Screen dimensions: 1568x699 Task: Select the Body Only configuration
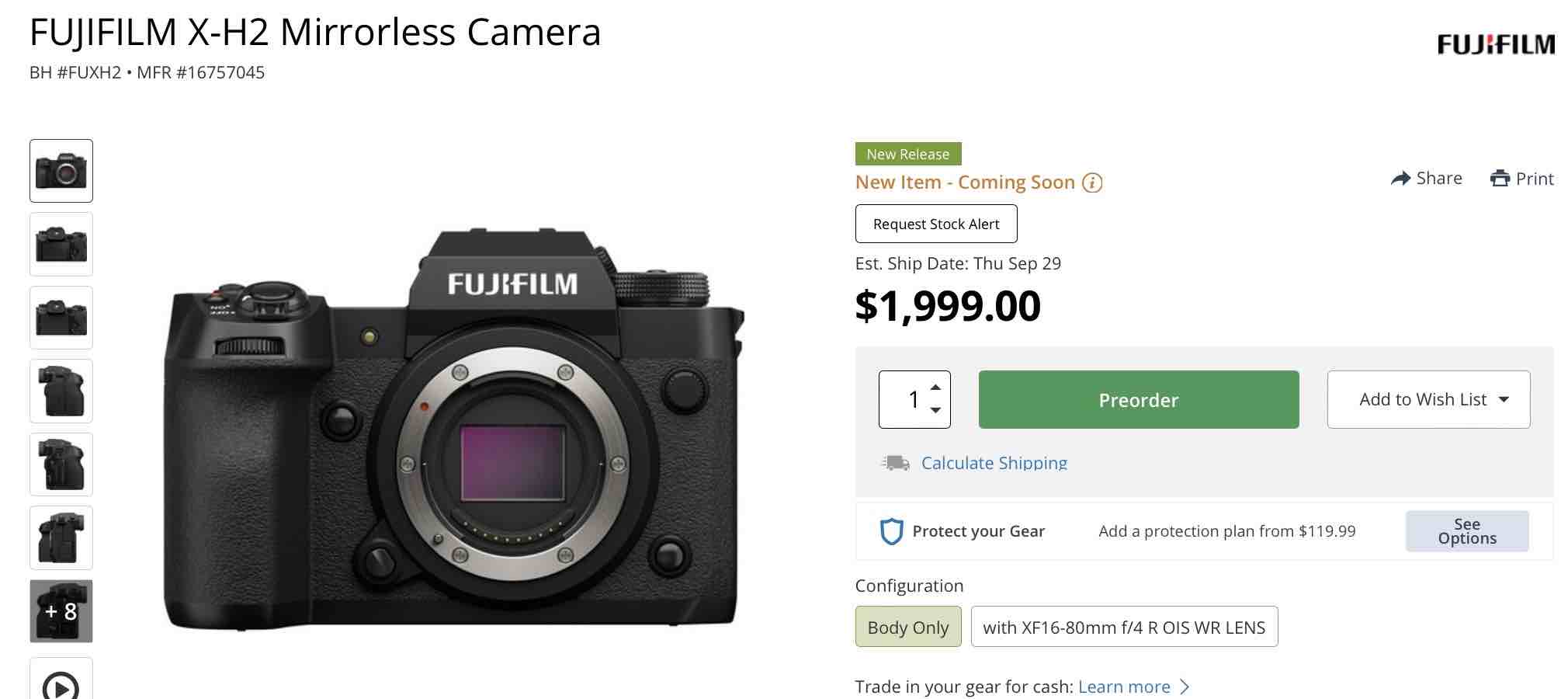coord(907,627)
